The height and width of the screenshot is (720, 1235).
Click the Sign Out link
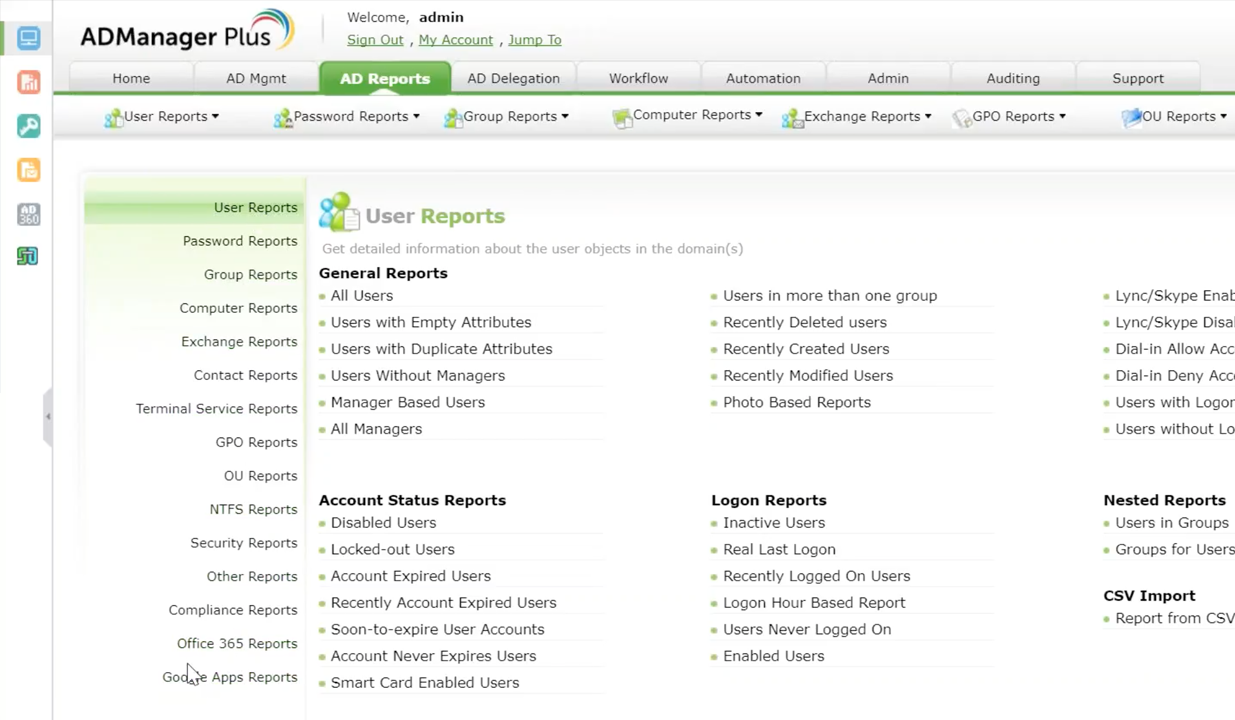(x=375, y=40)
